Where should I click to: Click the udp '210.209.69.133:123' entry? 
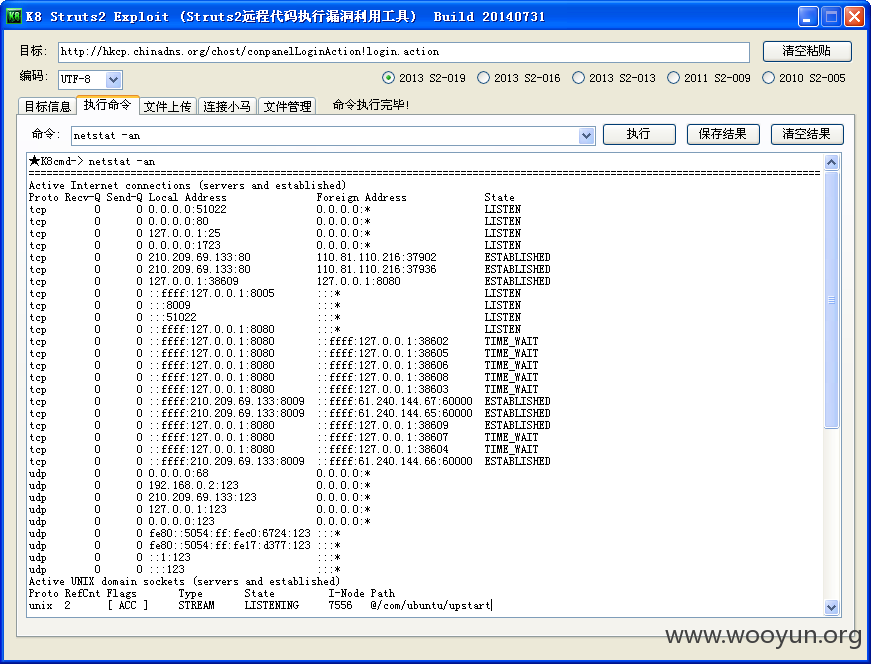point(202,498)
